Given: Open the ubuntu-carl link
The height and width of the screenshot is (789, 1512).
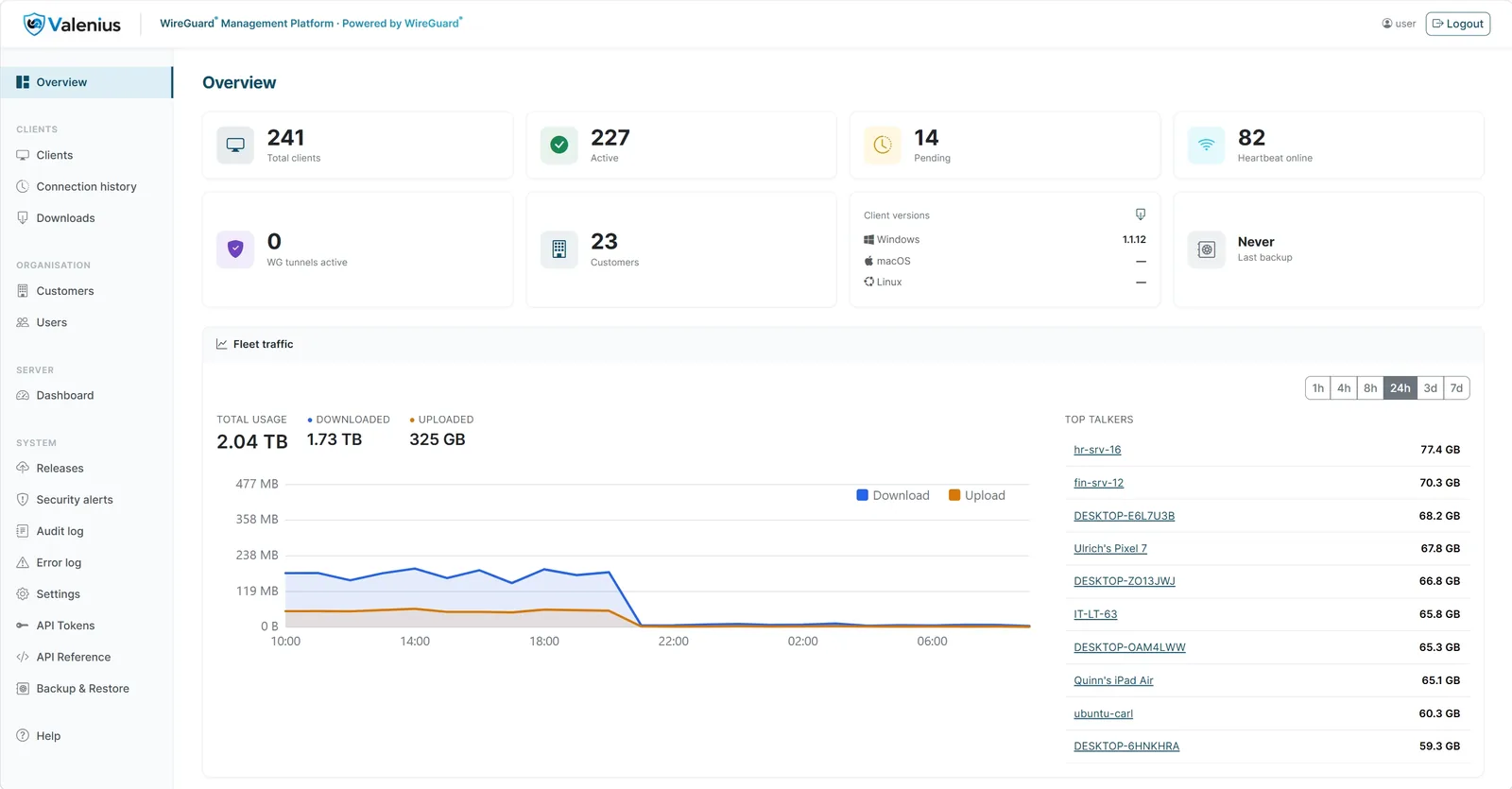Looking at the screenshot, I should [1103, 713].
